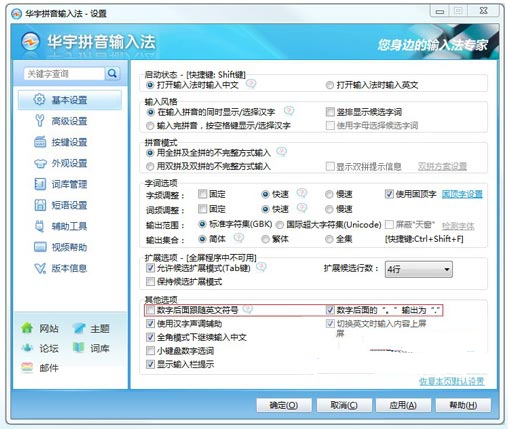Open 邮件 mail icon

pos(27,368)
